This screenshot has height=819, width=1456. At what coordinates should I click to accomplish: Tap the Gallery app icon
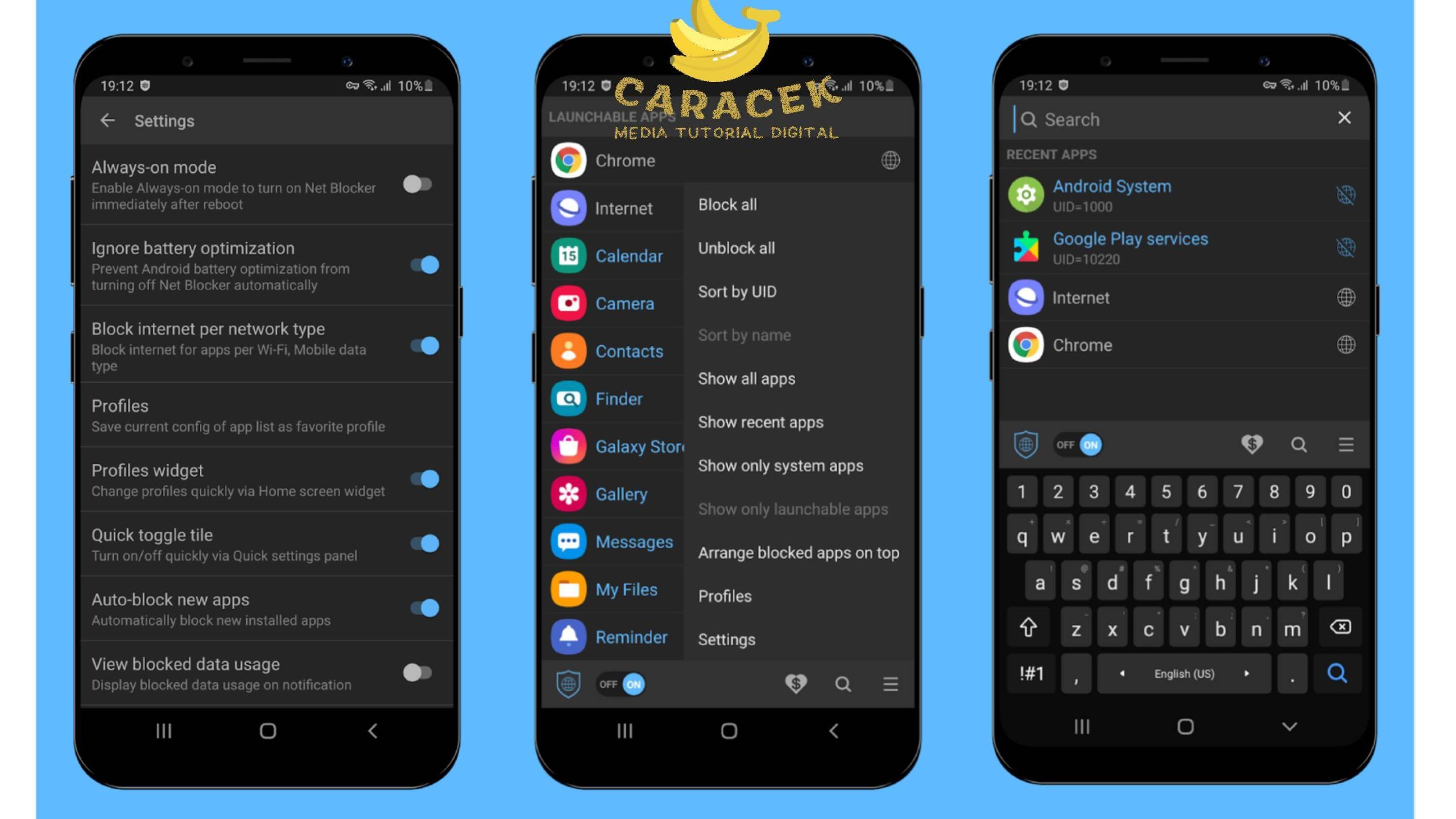pos(566,494)
